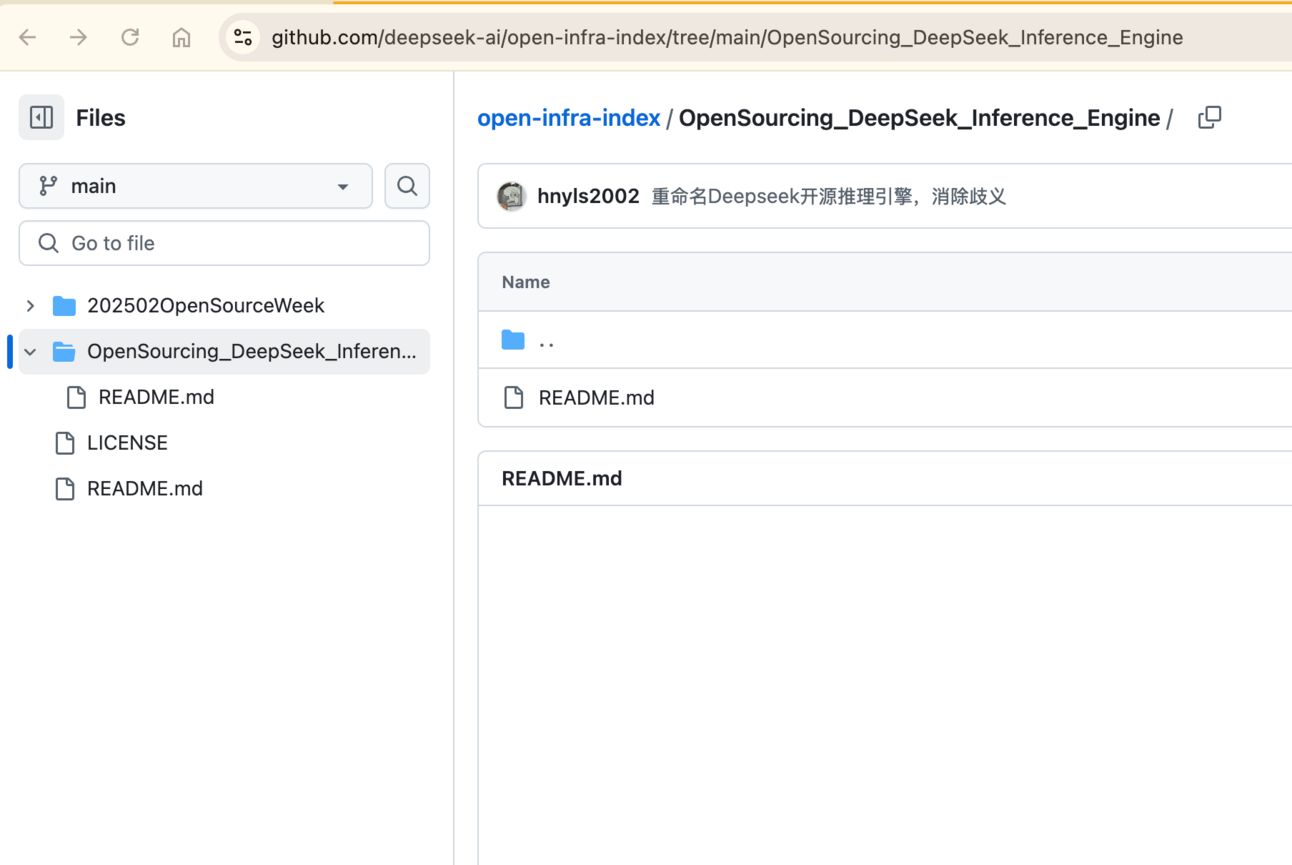Viewport: 1292px width, 865px height.
Task: Open the browser home icon
Action: pos(181,37)
